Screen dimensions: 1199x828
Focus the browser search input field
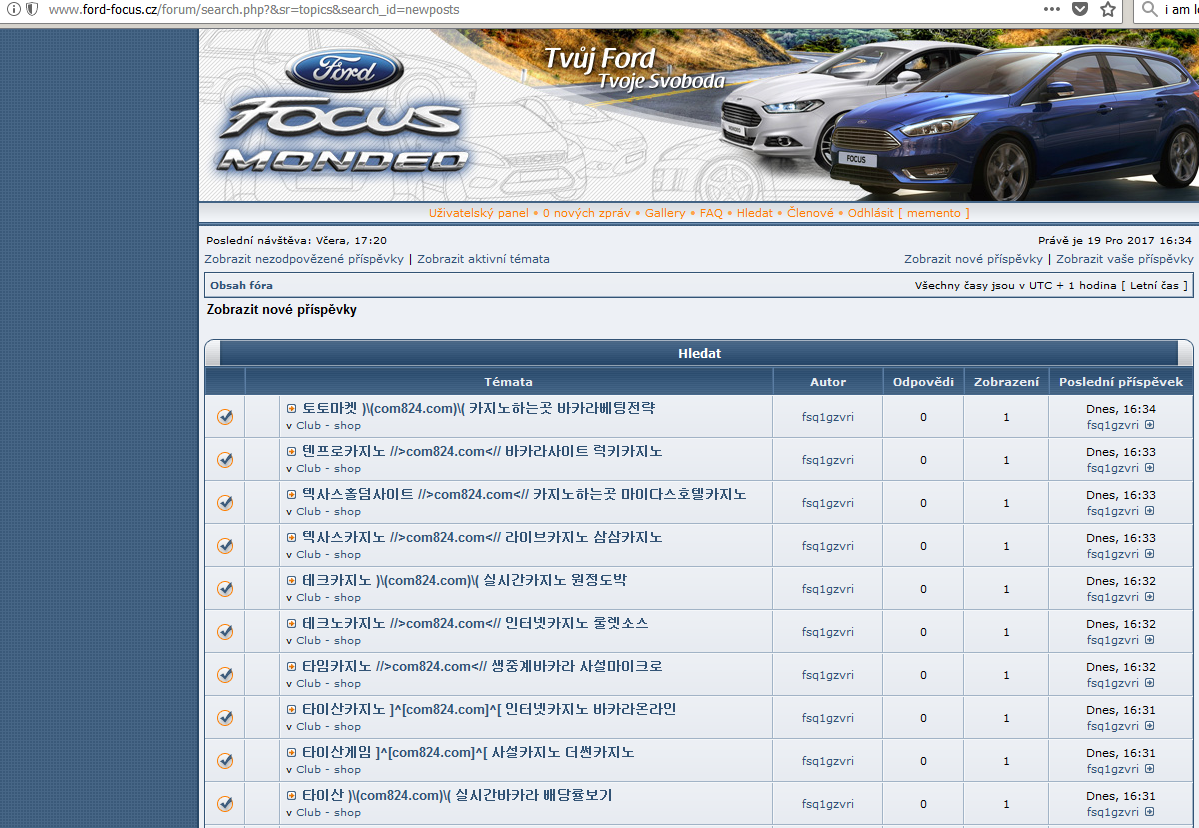(1180, 9)
